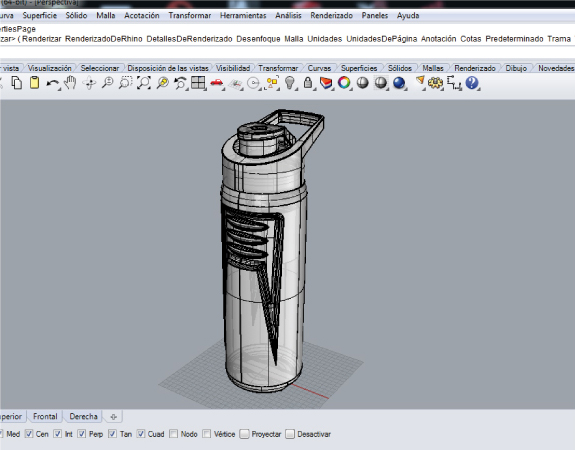Click the Zoom dynamic magnifier icon
The width and height of the screenshot is (575, 450).
click(x=107, y=83)
